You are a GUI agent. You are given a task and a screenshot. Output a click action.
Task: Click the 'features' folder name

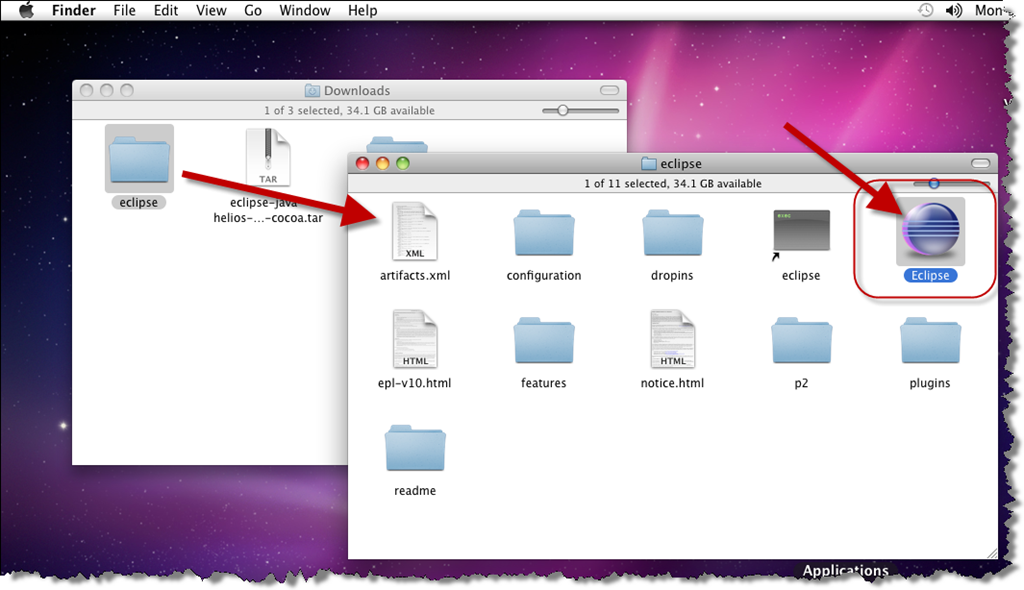click(x=543, y=384)
